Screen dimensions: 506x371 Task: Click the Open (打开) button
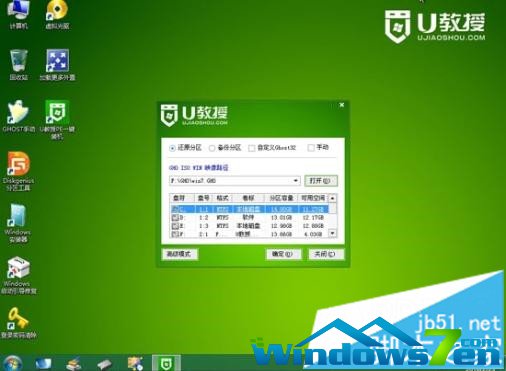click(x=321, y=181)
